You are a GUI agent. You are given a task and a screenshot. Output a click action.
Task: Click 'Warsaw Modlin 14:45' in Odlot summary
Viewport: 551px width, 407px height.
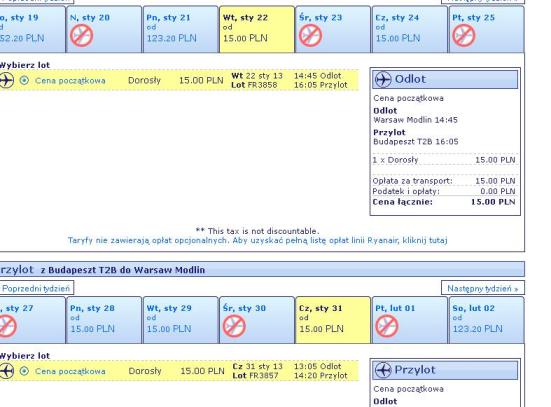[x=415, y=120]
